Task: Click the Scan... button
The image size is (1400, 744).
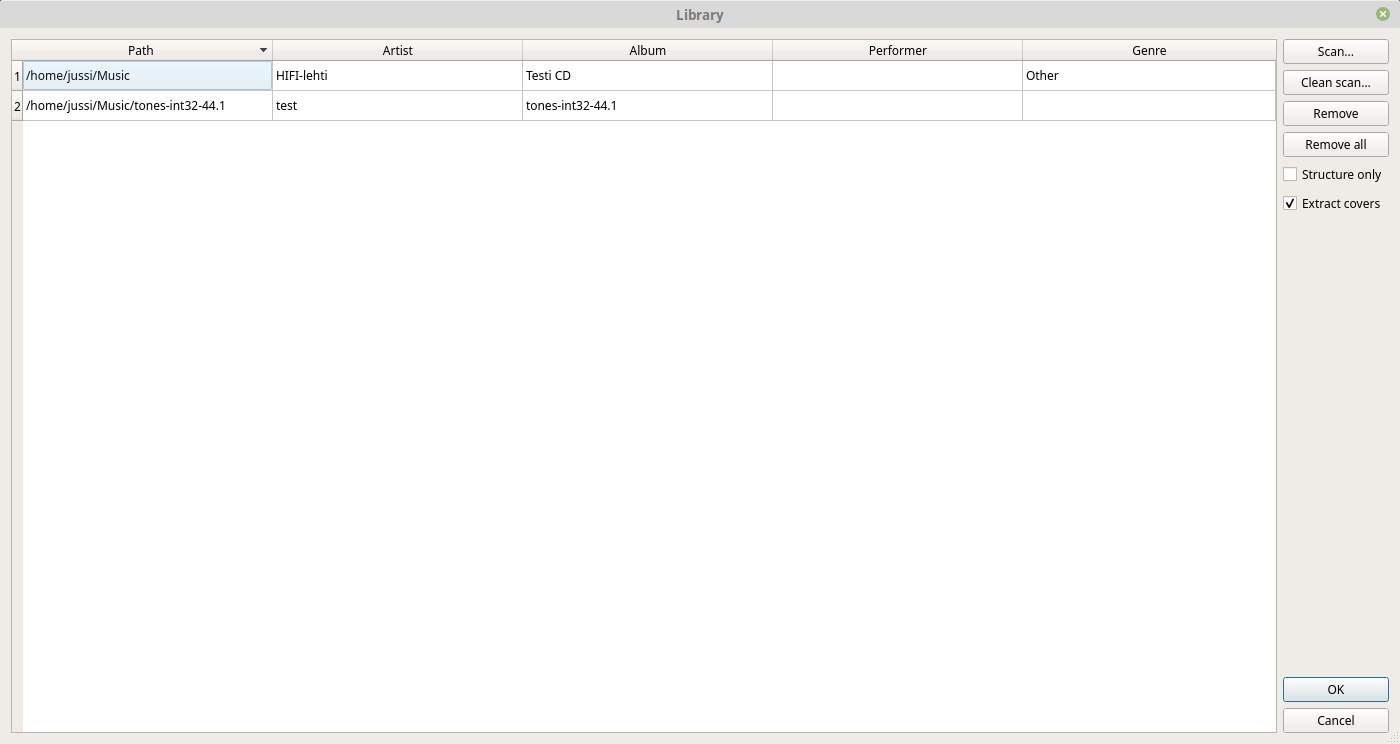Action: 1335,51
